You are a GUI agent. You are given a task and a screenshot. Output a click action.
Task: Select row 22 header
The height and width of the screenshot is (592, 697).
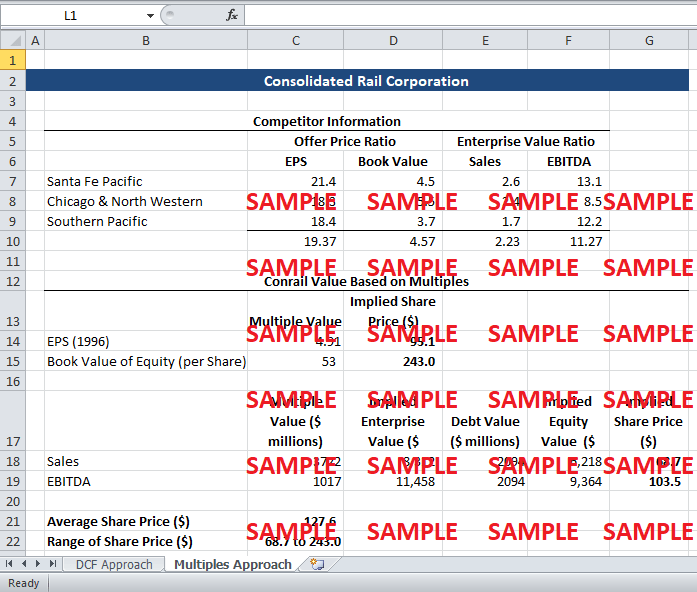click(13, 541)
